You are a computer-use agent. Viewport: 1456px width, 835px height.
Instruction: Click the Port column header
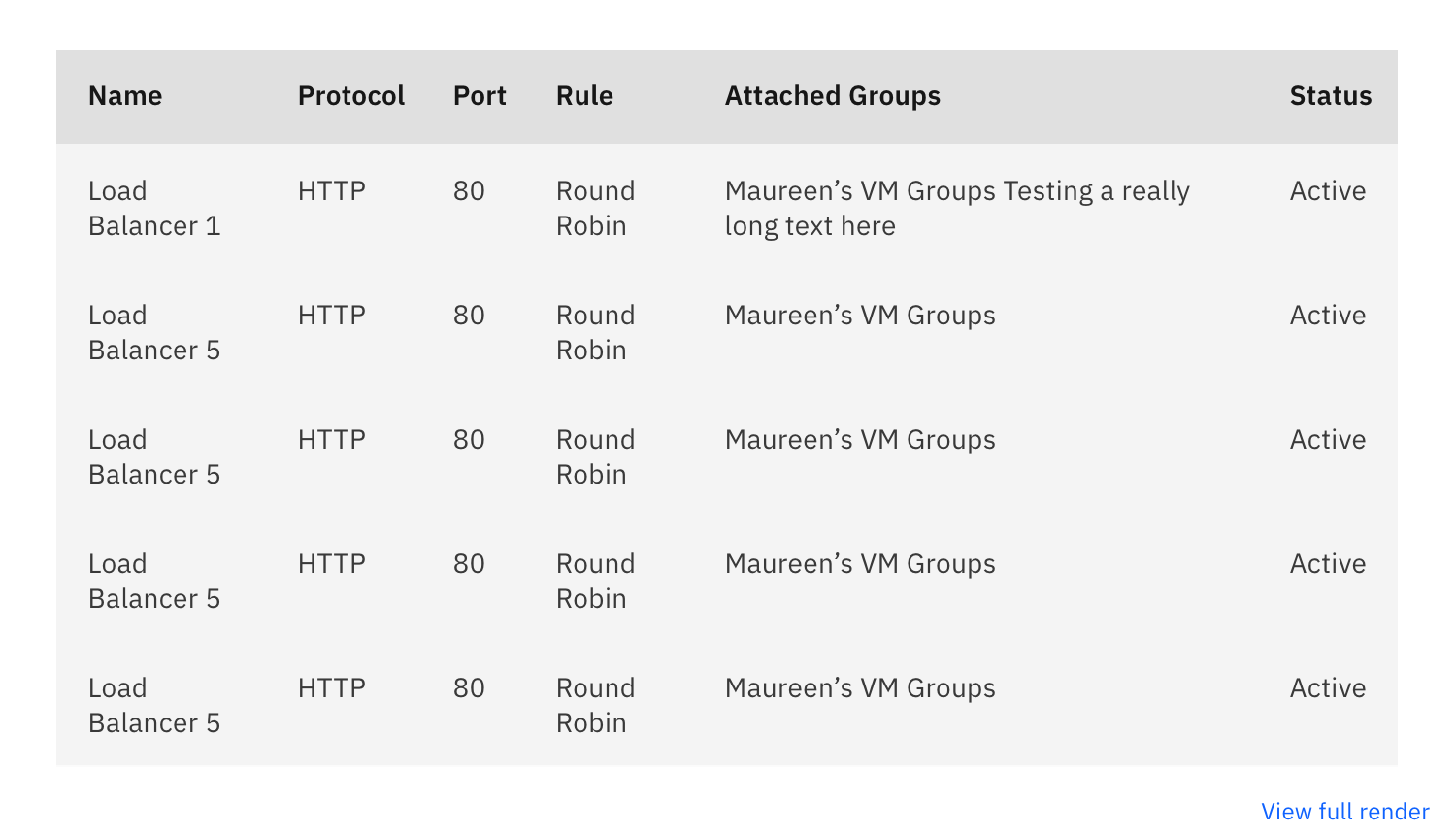480,95
